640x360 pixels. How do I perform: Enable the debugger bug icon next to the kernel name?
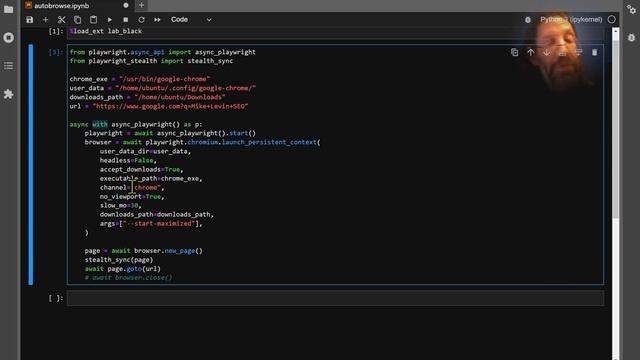[528, 20]
